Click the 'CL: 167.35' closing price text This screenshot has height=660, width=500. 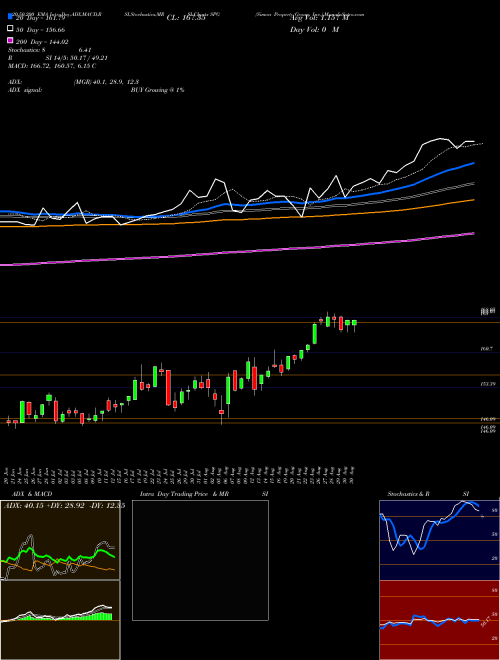pyautogui.click(x=186, y=18)
